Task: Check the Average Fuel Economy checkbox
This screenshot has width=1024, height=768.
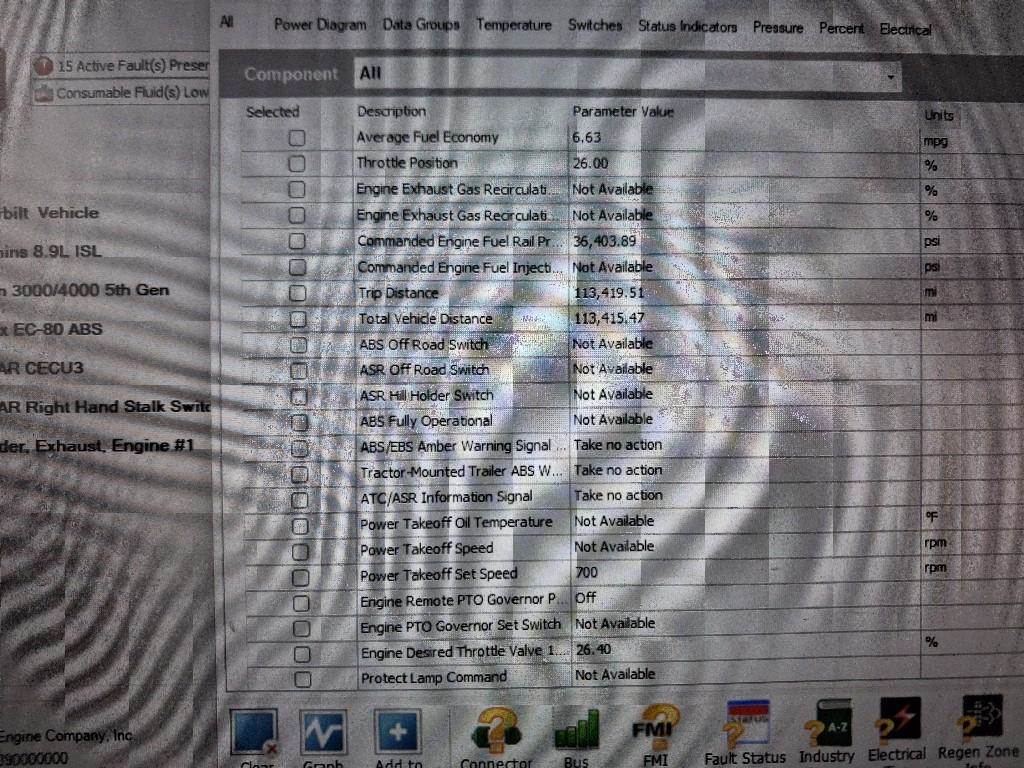Action: (x=297, y=138)
